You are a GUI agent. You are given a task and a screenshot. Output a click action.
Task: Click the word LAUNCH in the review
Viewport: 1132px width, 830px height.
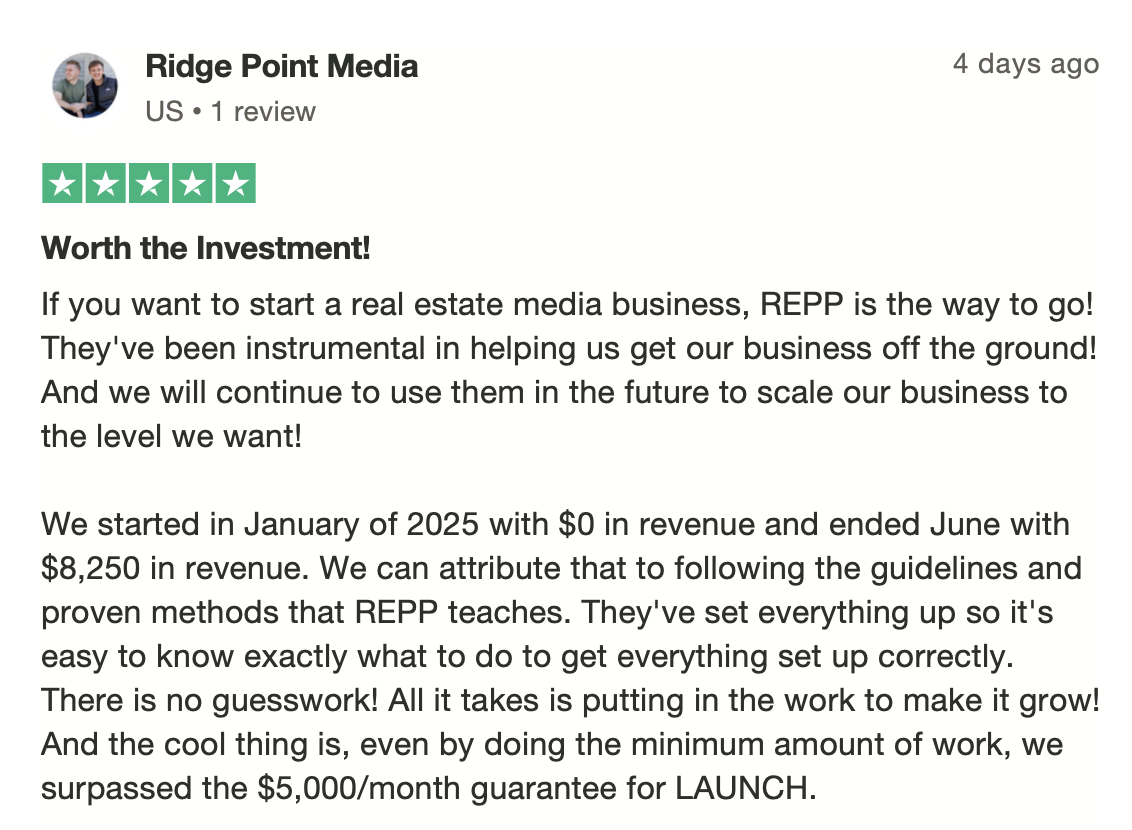coord(745,788)
